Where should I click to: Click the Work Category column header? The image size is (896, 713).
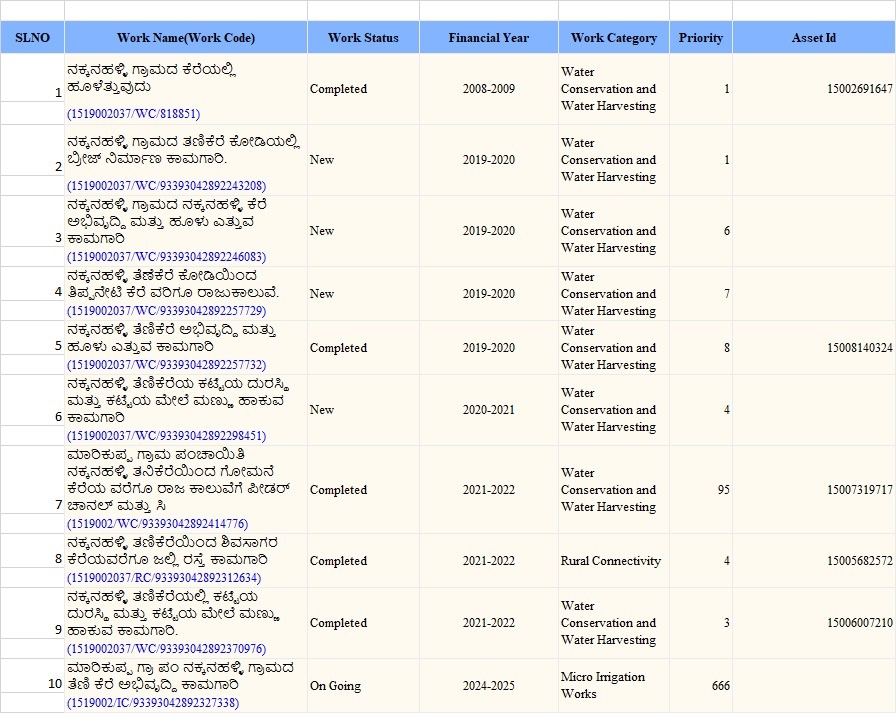tap(614, 38)
